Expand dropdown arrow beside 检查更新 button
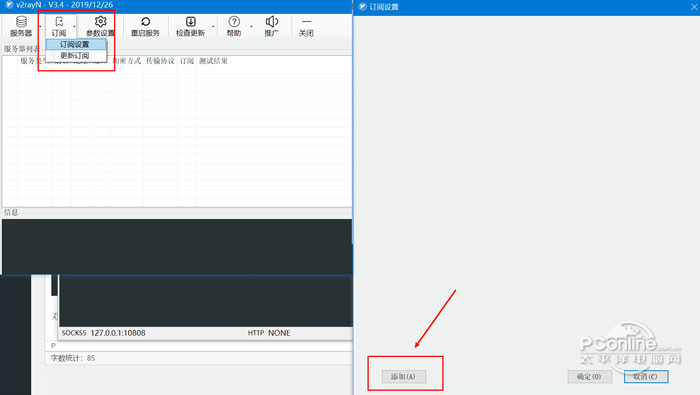Viewport: 700px width, 395px height. [213, 27]
